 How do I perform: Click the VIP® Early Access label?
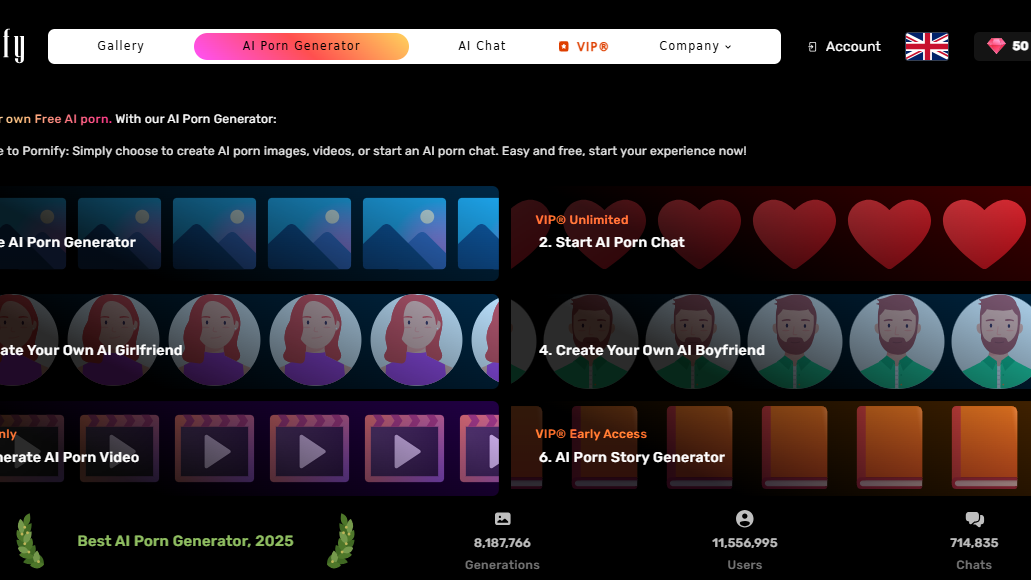click(591, 434)
